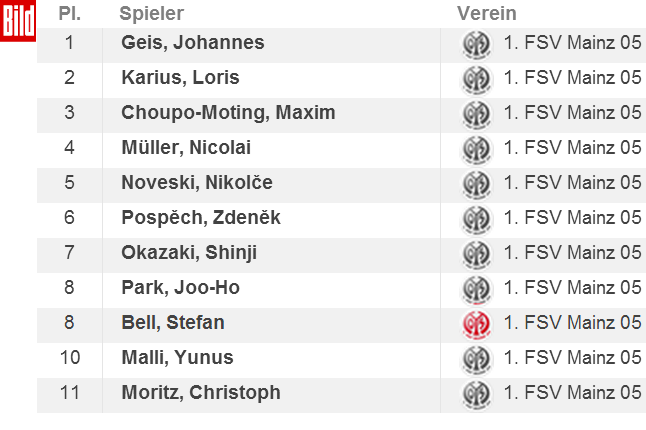Screen dimensions: 646x430
Task: Sort by the Verein column header
Action: (x=487, y=14)
